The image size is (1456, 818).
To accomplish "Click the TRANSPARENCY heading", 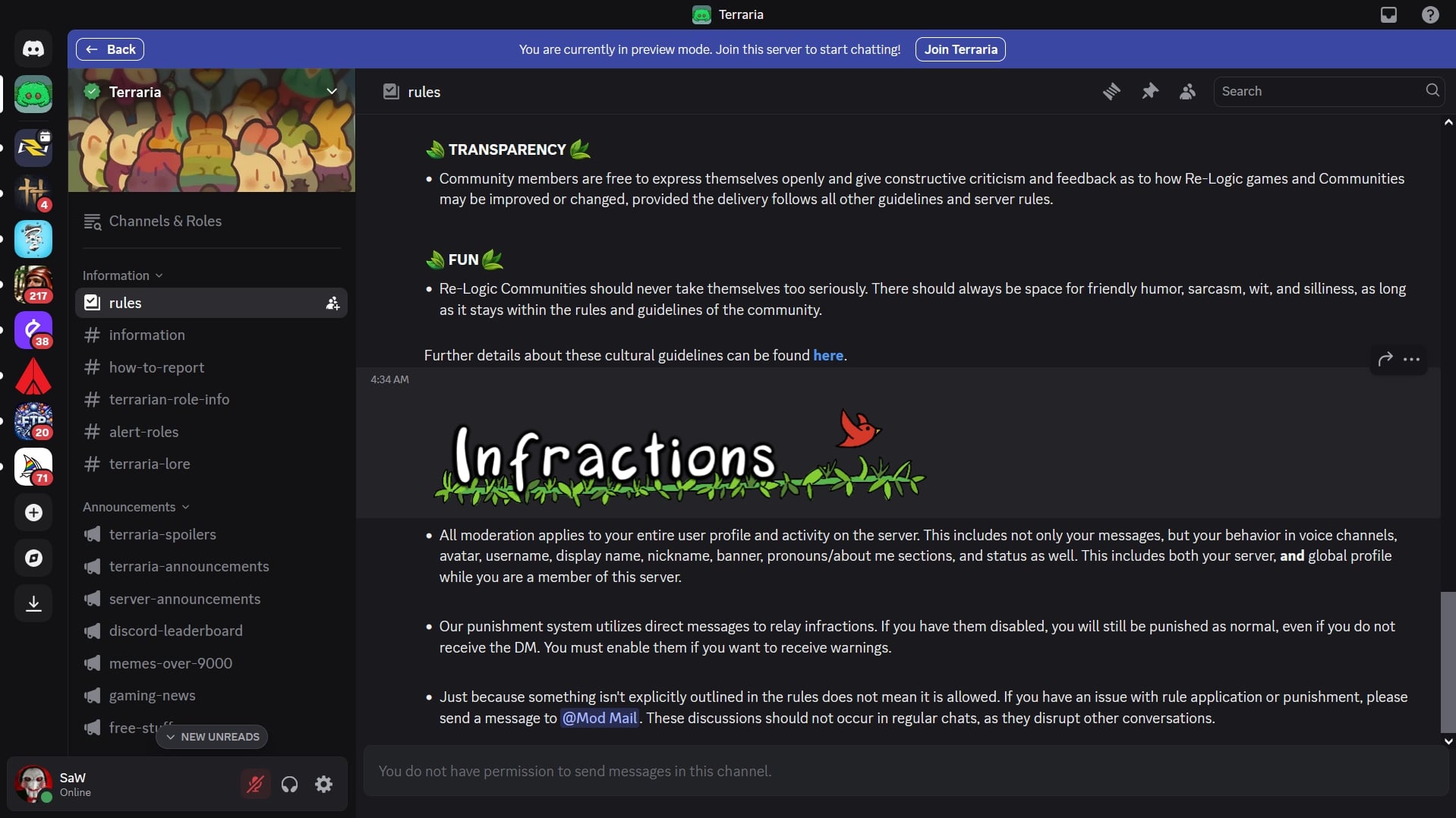I will [507, 149].
